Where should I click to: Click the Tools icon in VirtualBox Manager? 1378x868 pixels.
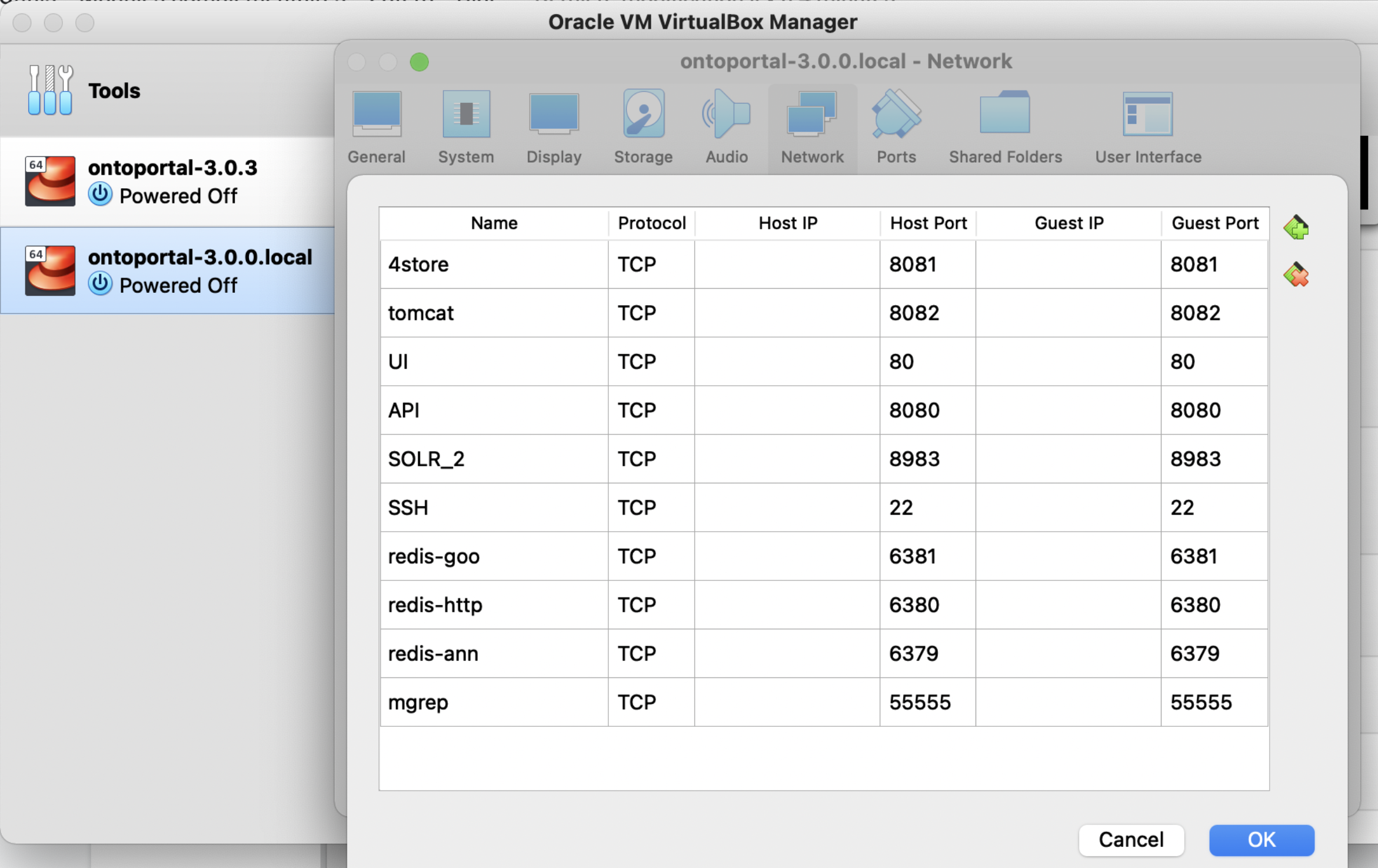[x=50, y=90]
